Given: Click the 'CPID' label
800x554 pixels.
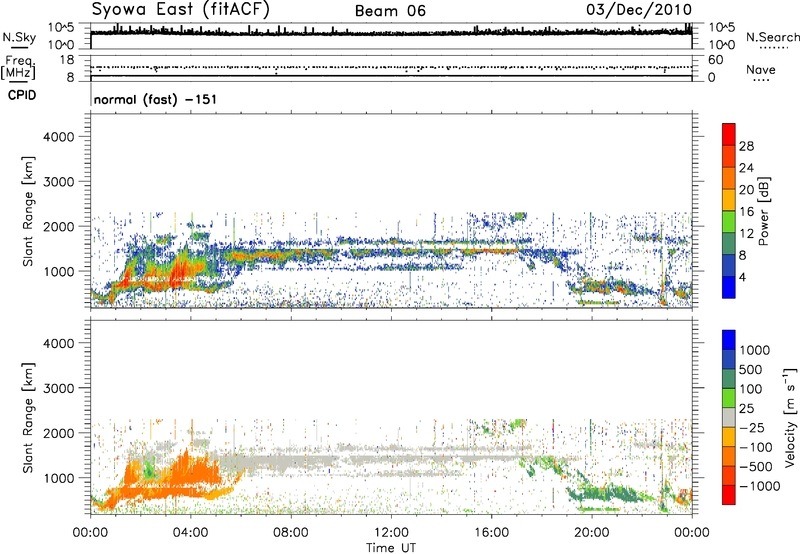Looking at the screenshot, I should 22,95.
